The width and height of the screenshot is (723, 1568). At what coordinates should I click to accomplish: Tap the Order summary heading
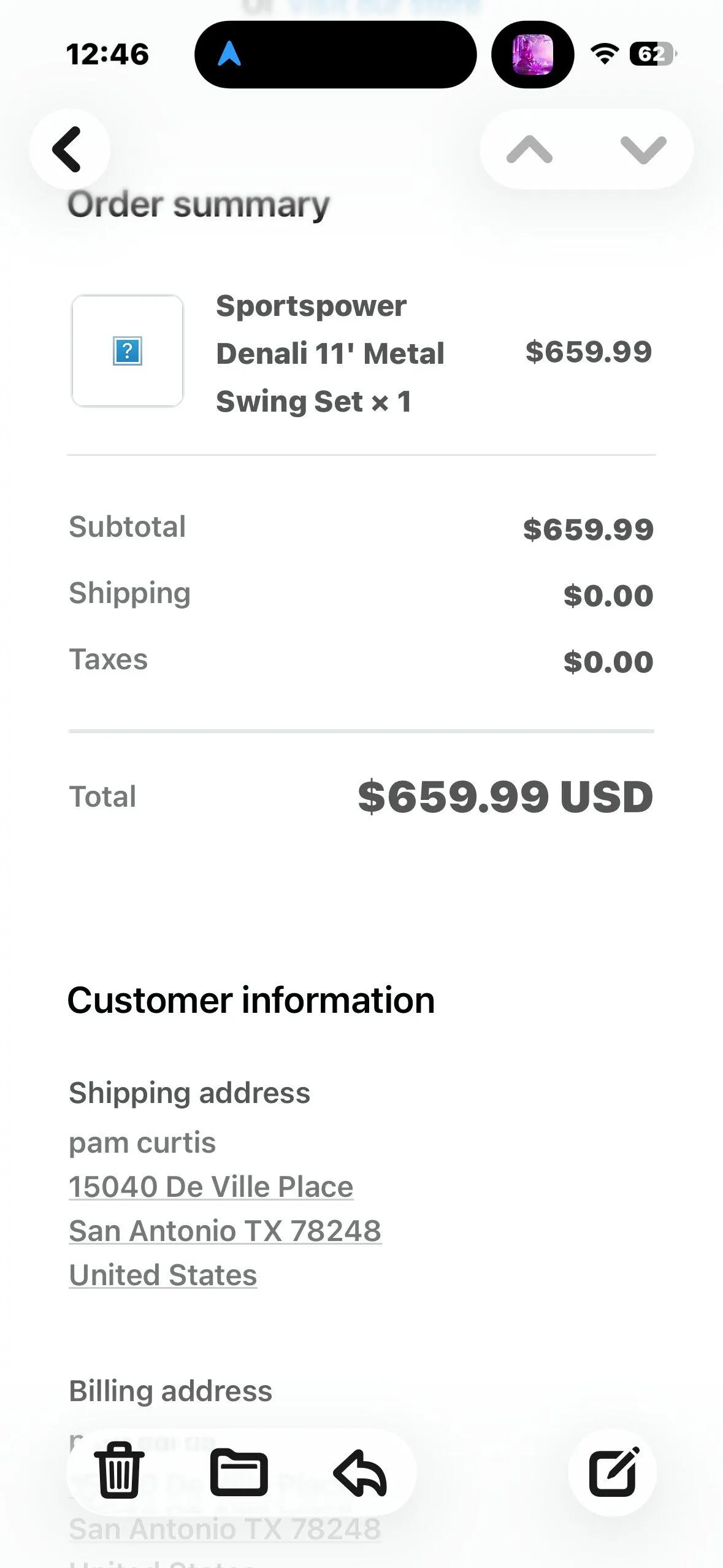[x=198, y=204]
